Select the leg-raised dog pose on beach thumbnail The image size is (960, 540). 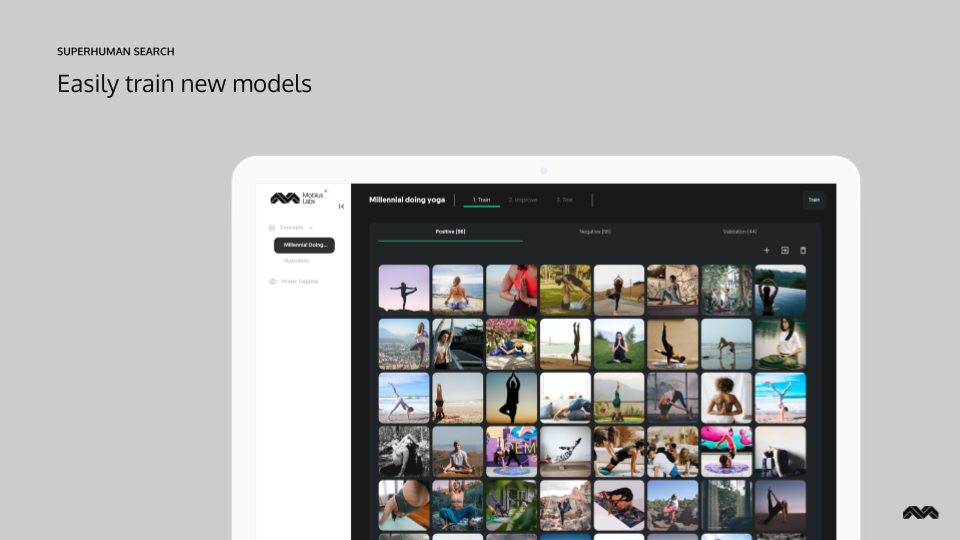pos(404,398)
